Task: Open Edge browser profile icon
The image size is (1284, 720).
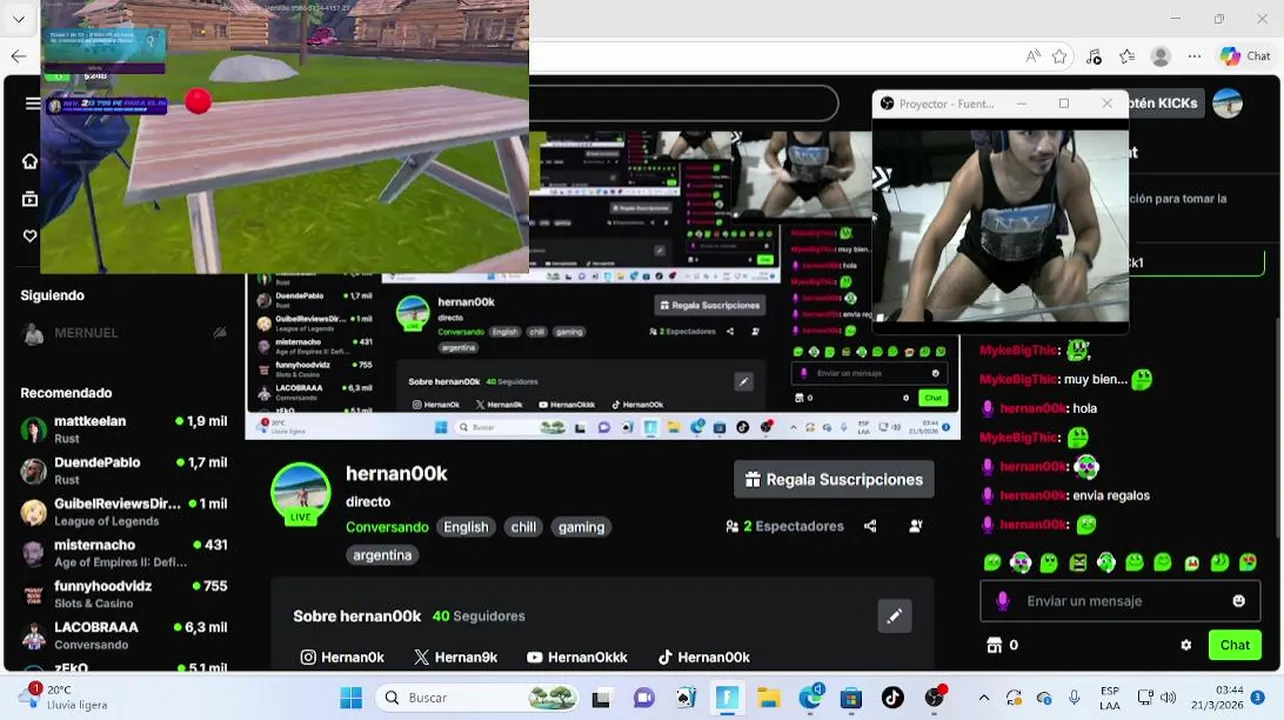Action: coord(1161,56)
